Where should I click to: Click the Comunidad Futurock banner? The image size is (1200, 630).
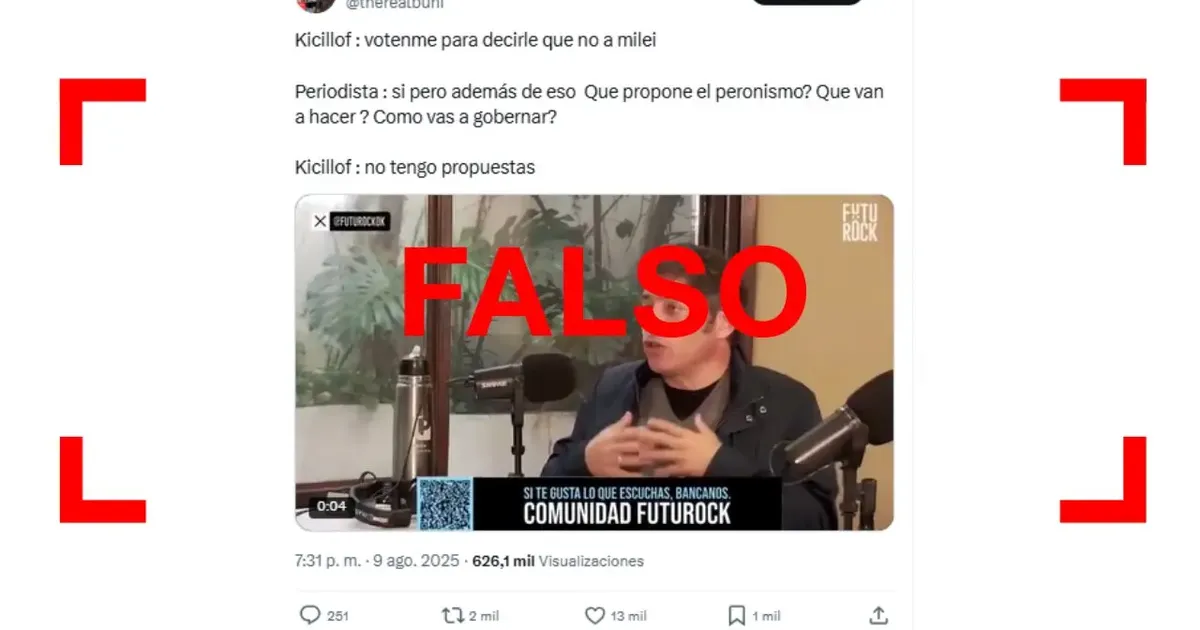[627, 503]
